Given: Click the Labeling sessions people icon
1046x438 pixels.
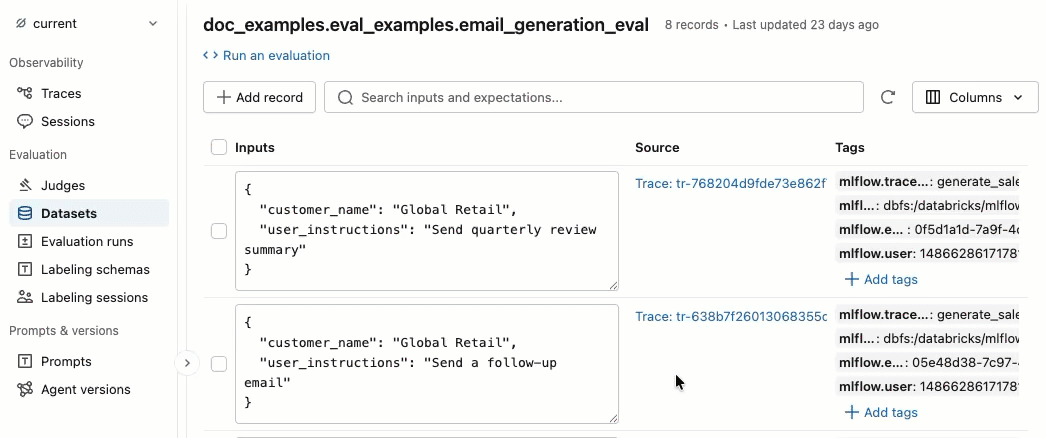Looking at the screenshot, I should 25,297.
